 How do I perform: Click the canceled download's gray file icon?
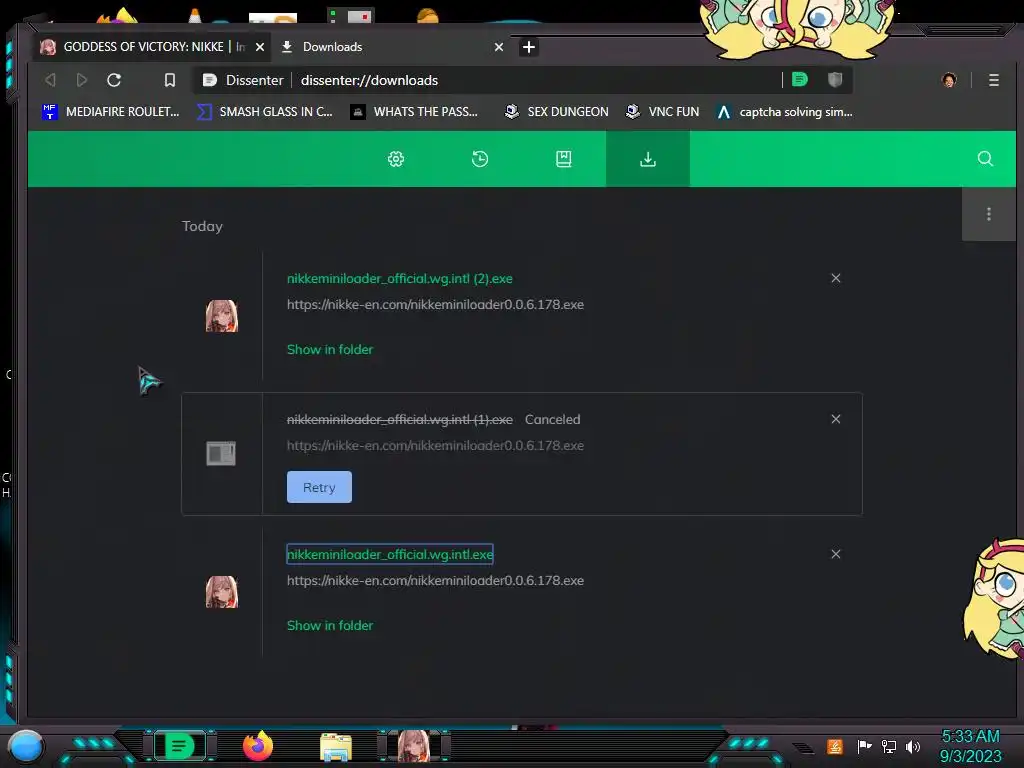221,453
